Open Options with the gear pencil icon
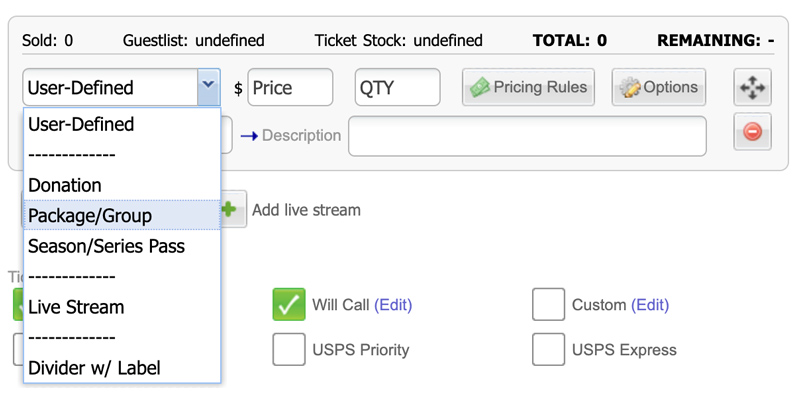The width and height of the screenshot is (800, 400). coord(659,87)
